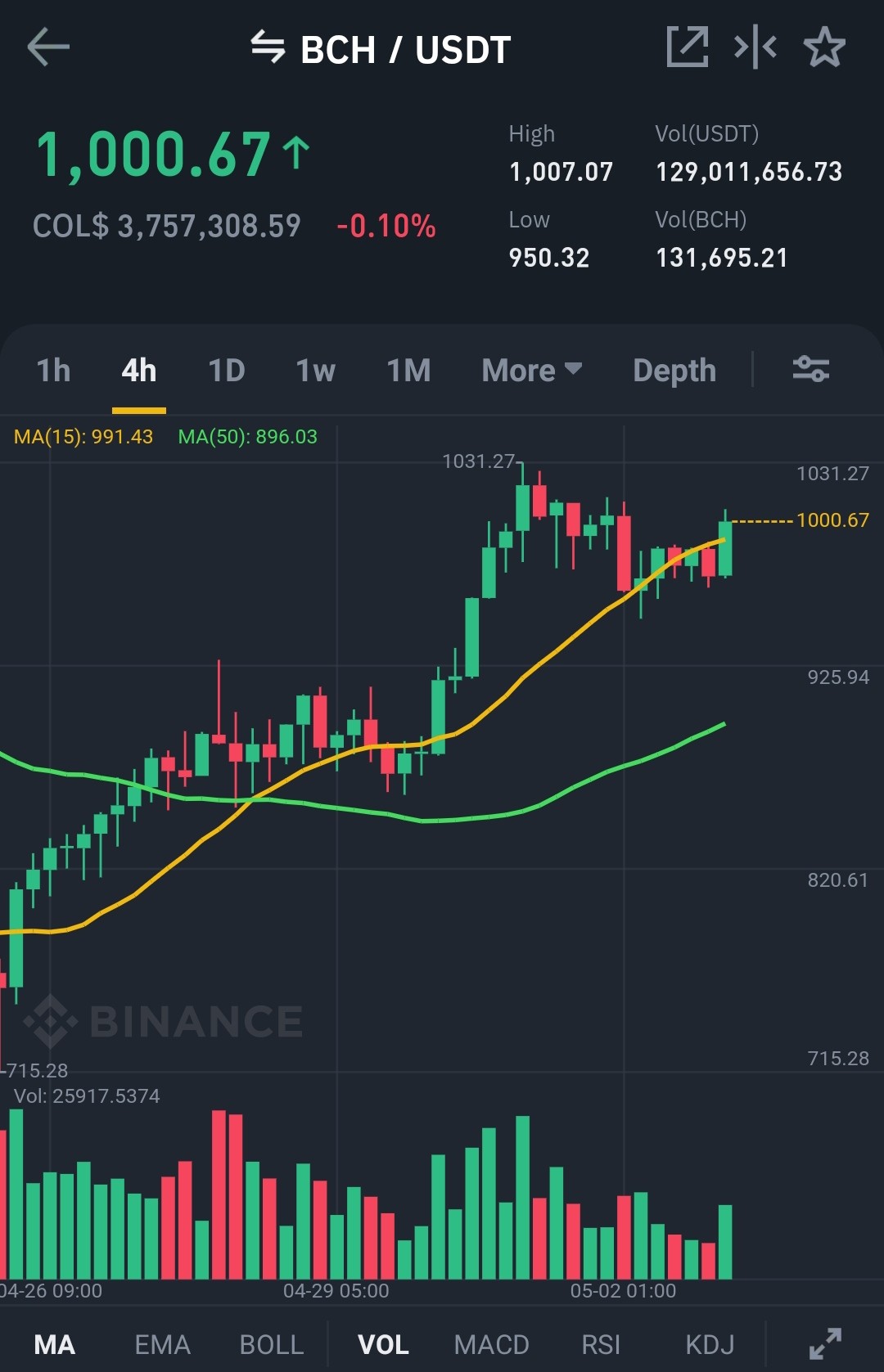The image size is (884, 1372).
Task: Toggle the EMA indicator
Action: [x=162, y=1344]
